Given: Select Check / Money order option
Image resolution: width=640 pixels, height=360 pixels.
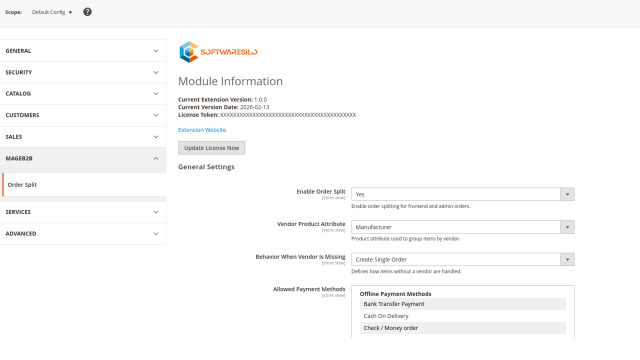Looking at the screenshot, I should [x=462, y=328].
